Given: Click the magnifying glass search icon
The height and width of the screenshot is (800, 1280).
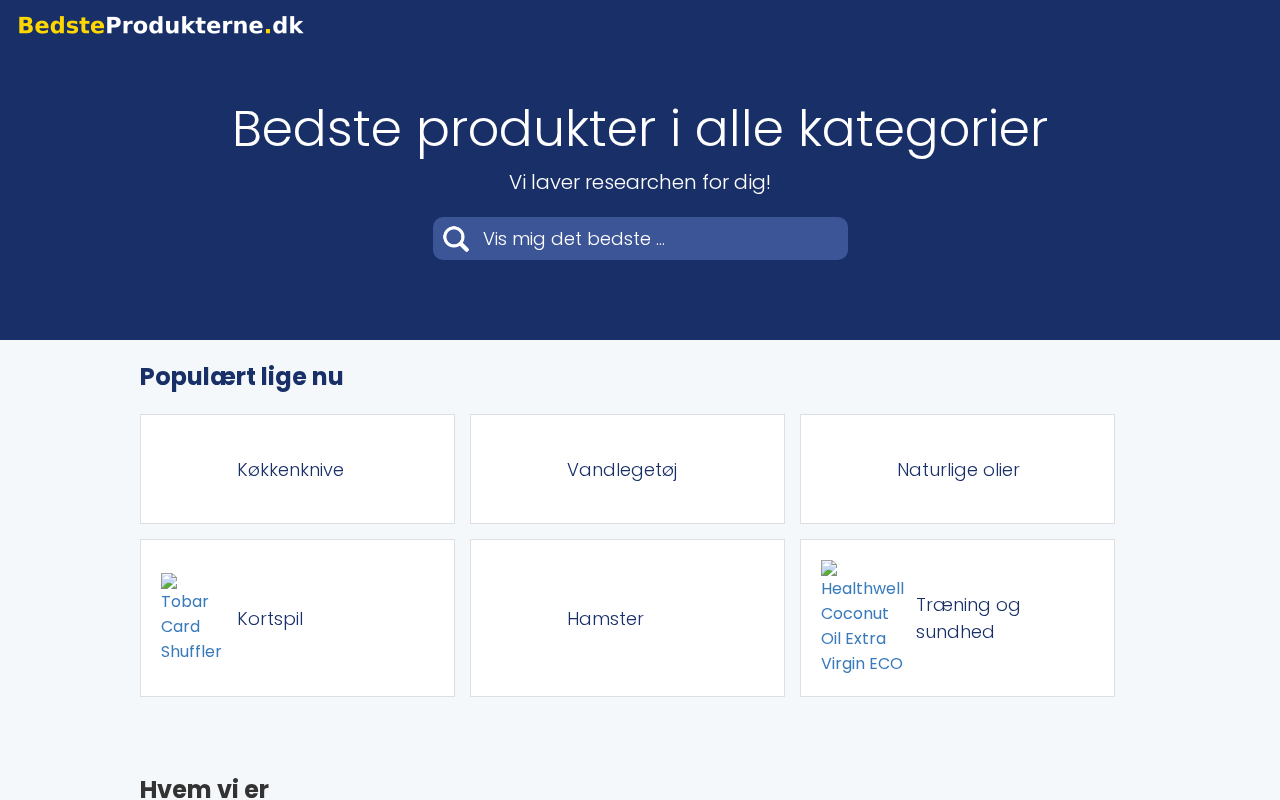Looking at the screenshot, I should click(455, 238).
